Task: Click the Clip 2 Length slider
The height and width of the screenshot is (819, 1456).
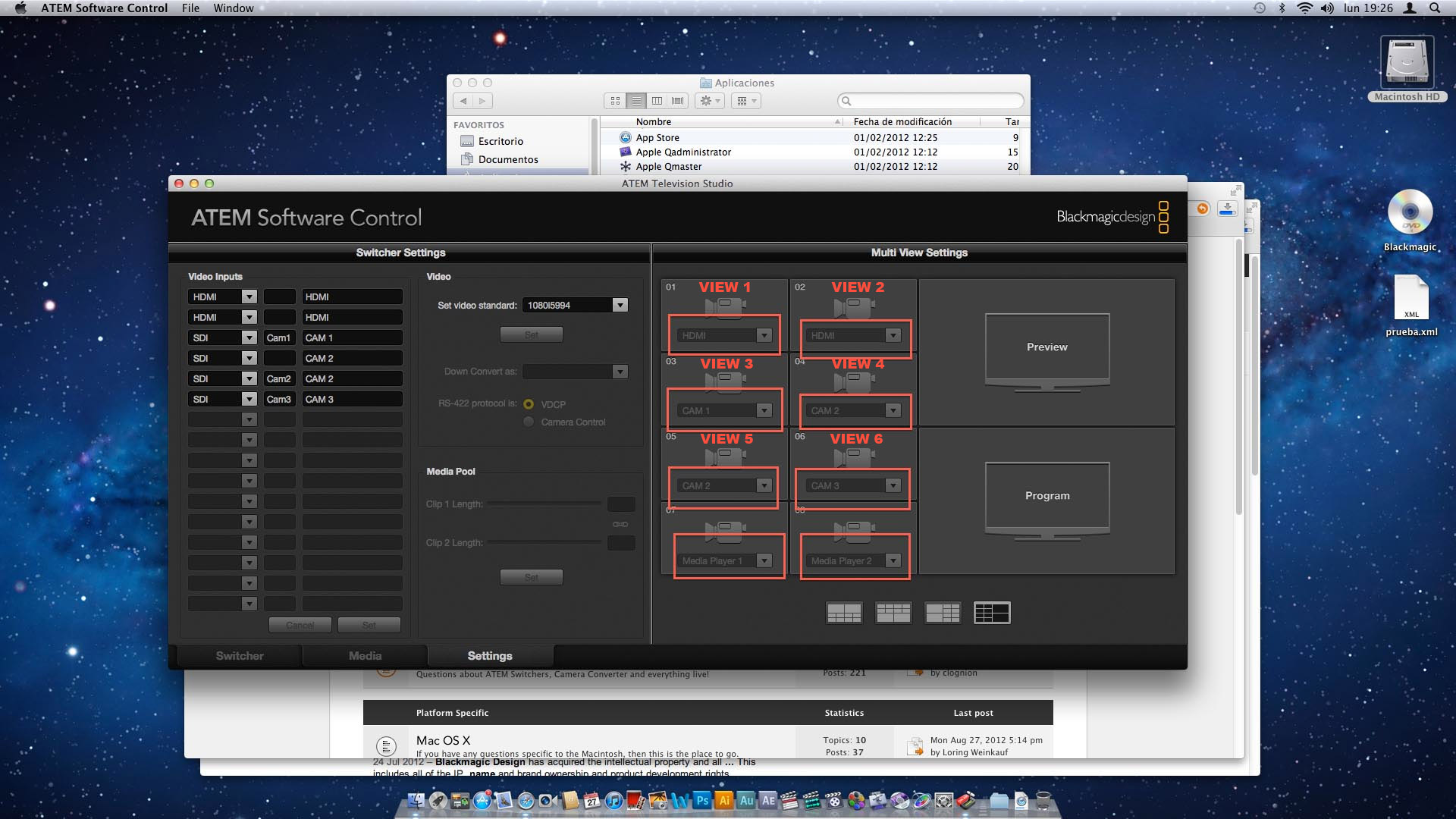Action: pyautogui.click(x=544, y=542)
